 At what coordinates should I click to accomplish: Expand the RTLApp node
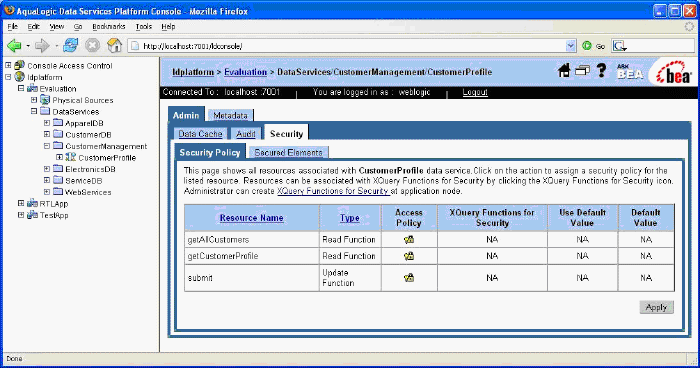[21, 203]
